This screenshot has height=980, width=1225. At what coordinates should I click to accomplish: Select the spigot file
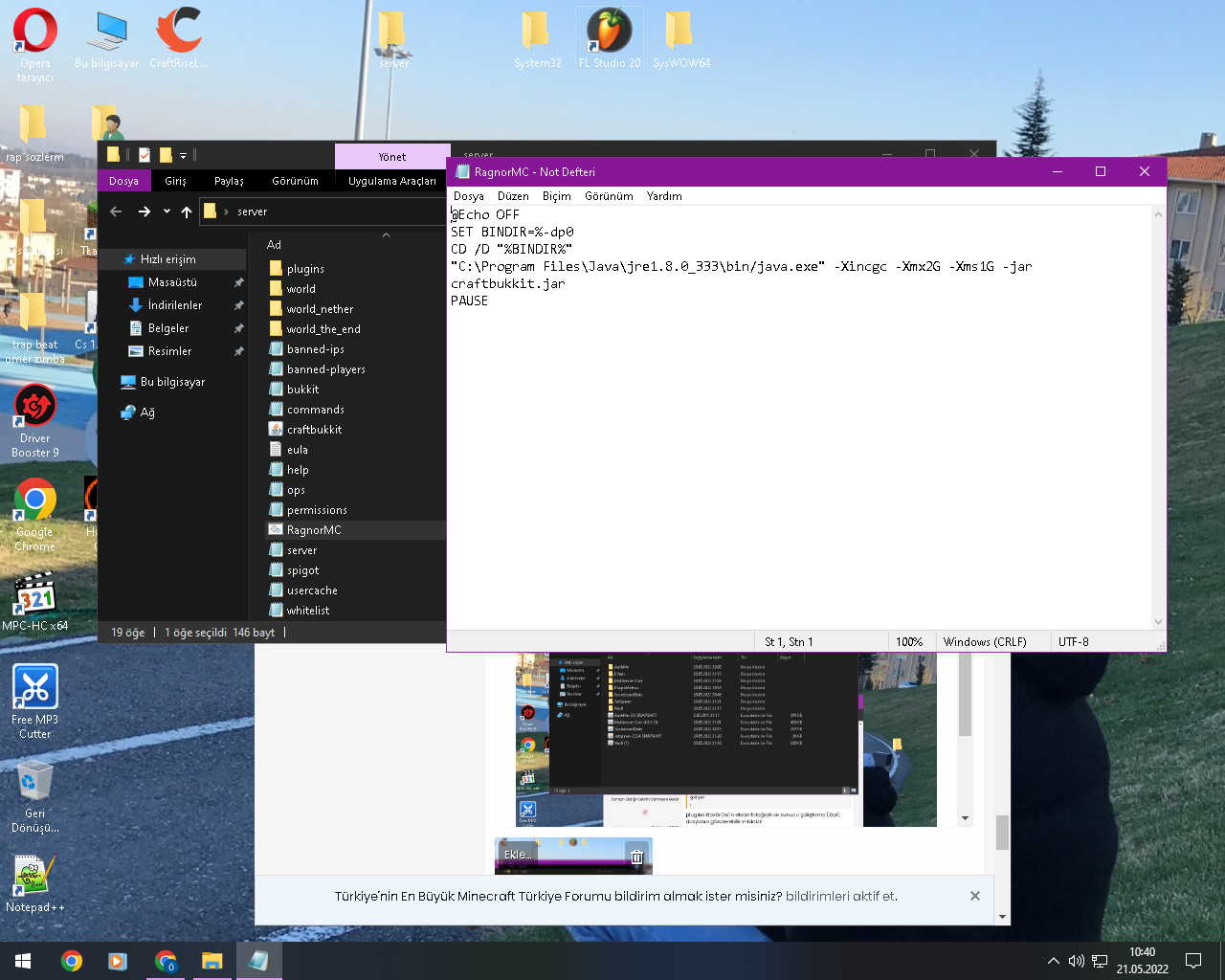pyautogui.click(x=302, y=570)
